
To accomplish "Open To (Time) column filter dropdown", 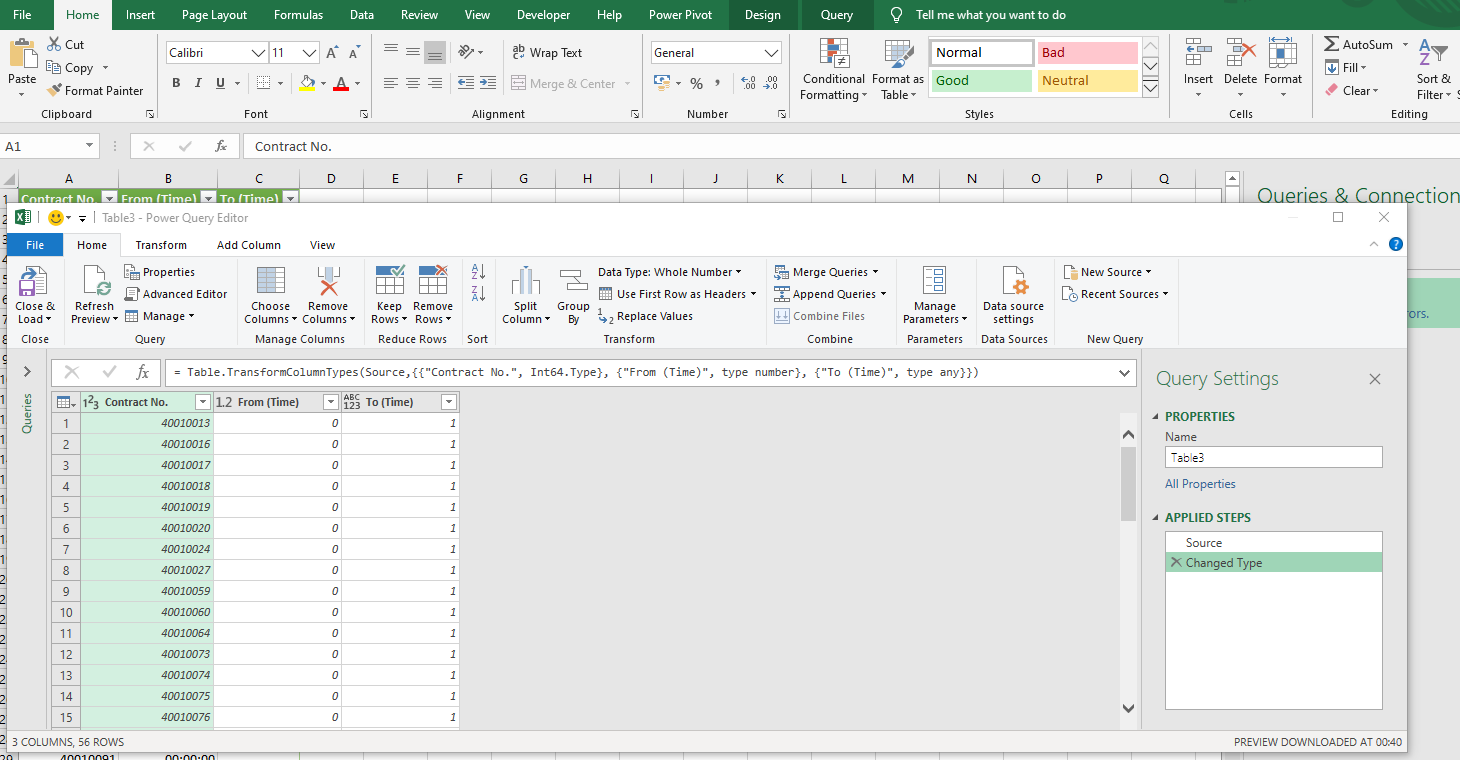I will click(449, 402).
